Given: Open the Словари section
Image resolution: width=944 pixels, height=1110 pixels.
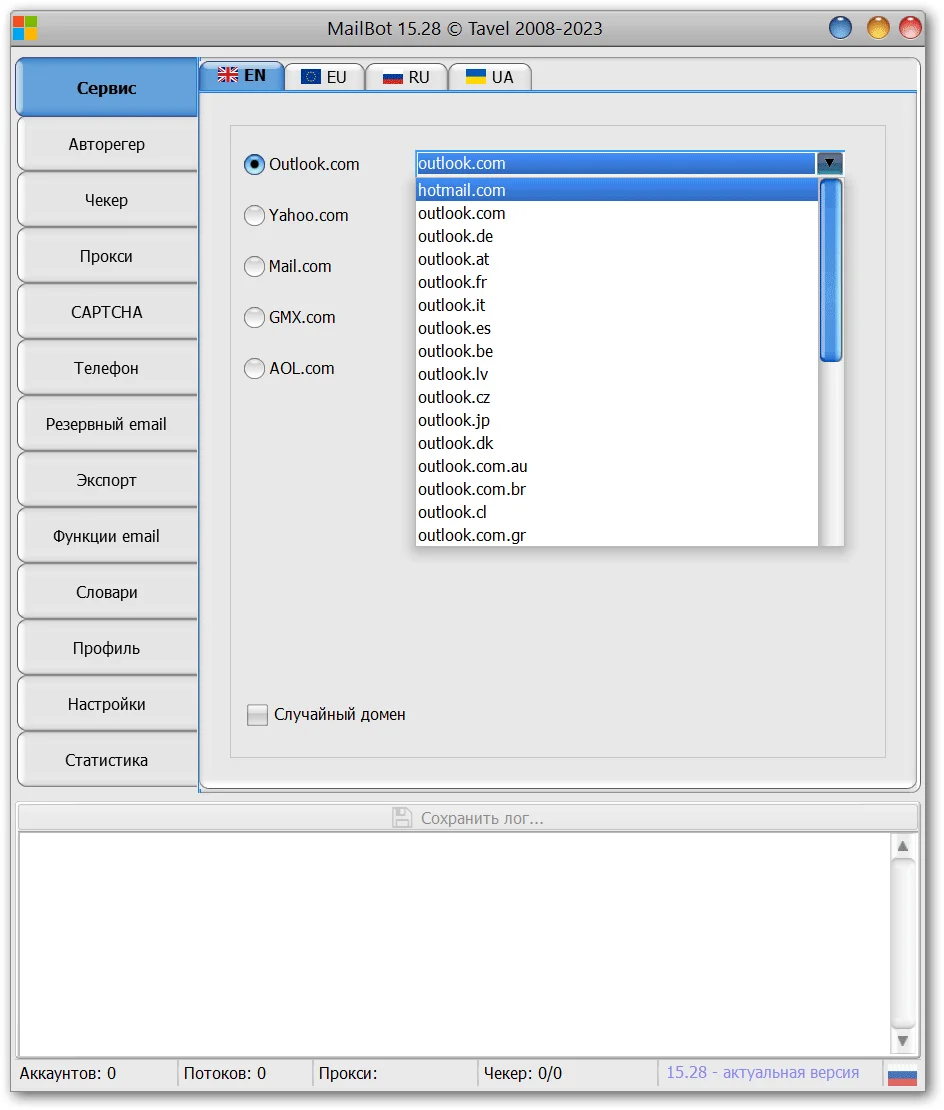Looking at the screenshot, I should point(107,592).
